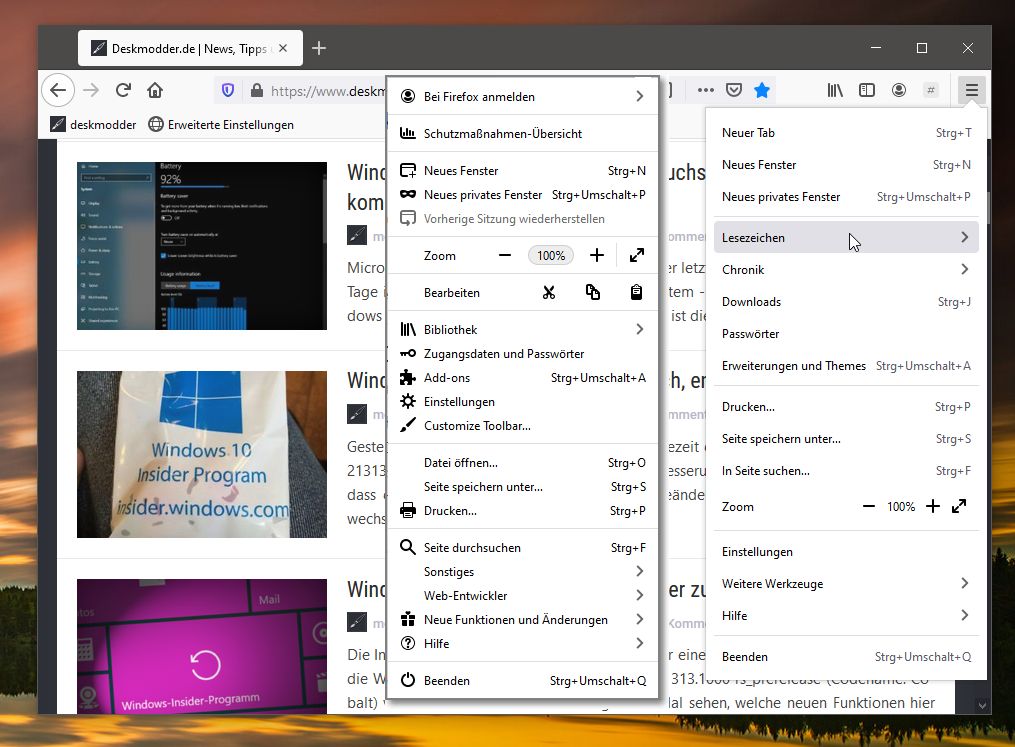Open Schutzmaßnahmen-Übersicht
The height and width of the screenshot is (747, 1015).
522,133
